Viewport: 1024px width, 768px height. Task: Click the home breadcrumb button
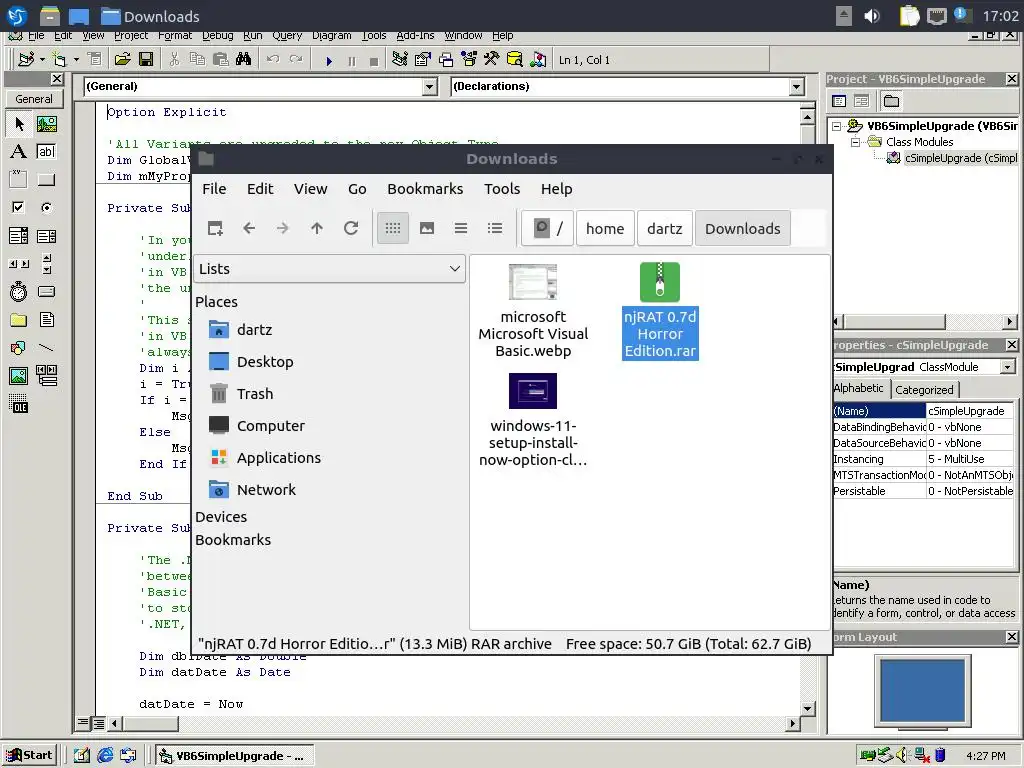click(x=605, y=229)
